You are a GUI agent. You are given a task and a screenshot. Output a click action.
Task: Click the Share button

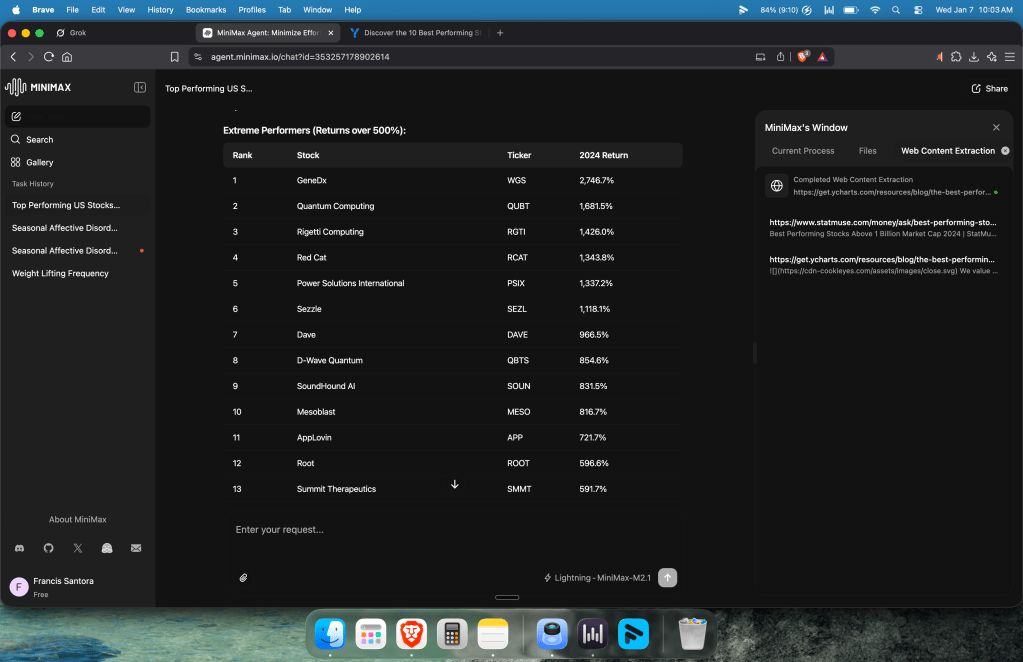989,88
